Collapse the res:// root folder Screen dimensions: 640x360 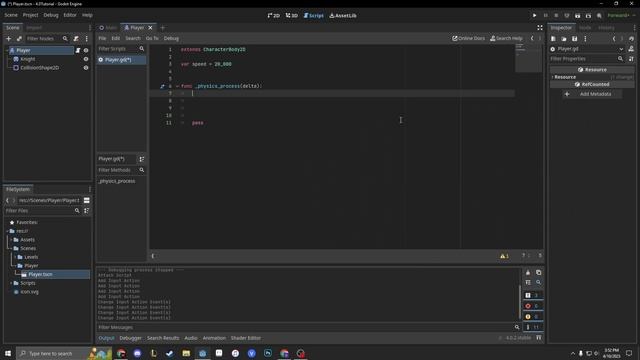tap(7, 231)
